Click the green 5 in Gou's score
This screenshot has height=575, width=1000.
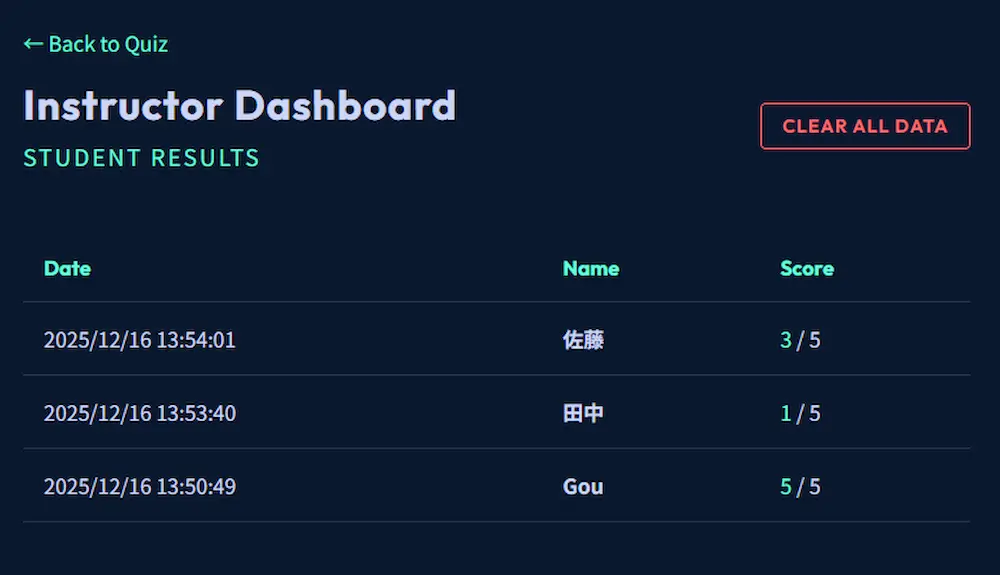pos(786,487)
